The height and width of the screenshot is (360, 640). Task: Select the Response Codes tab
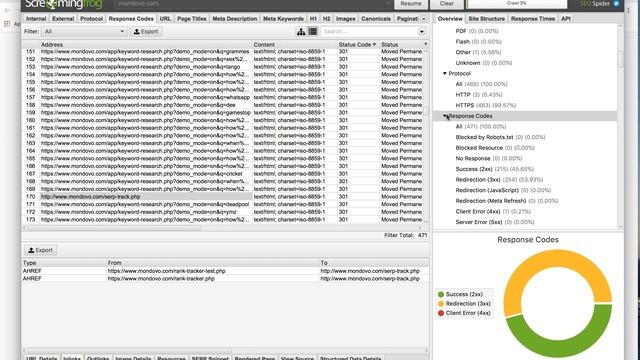(131, 19)
